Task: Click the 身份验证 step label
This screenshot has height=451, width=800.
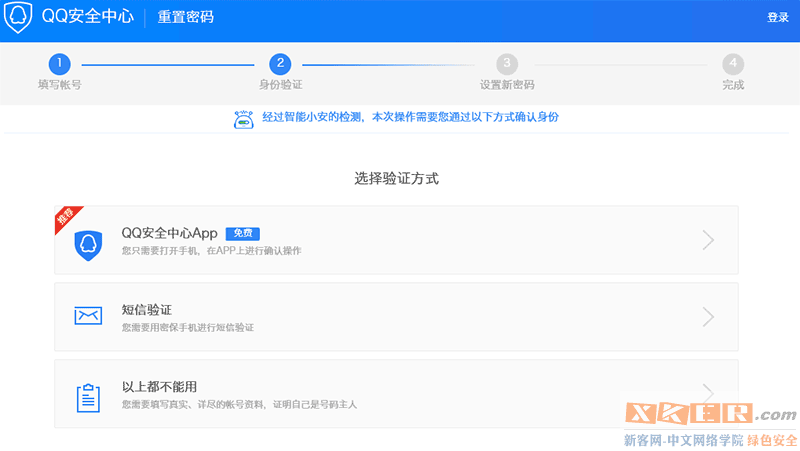Action: (281, 85)
